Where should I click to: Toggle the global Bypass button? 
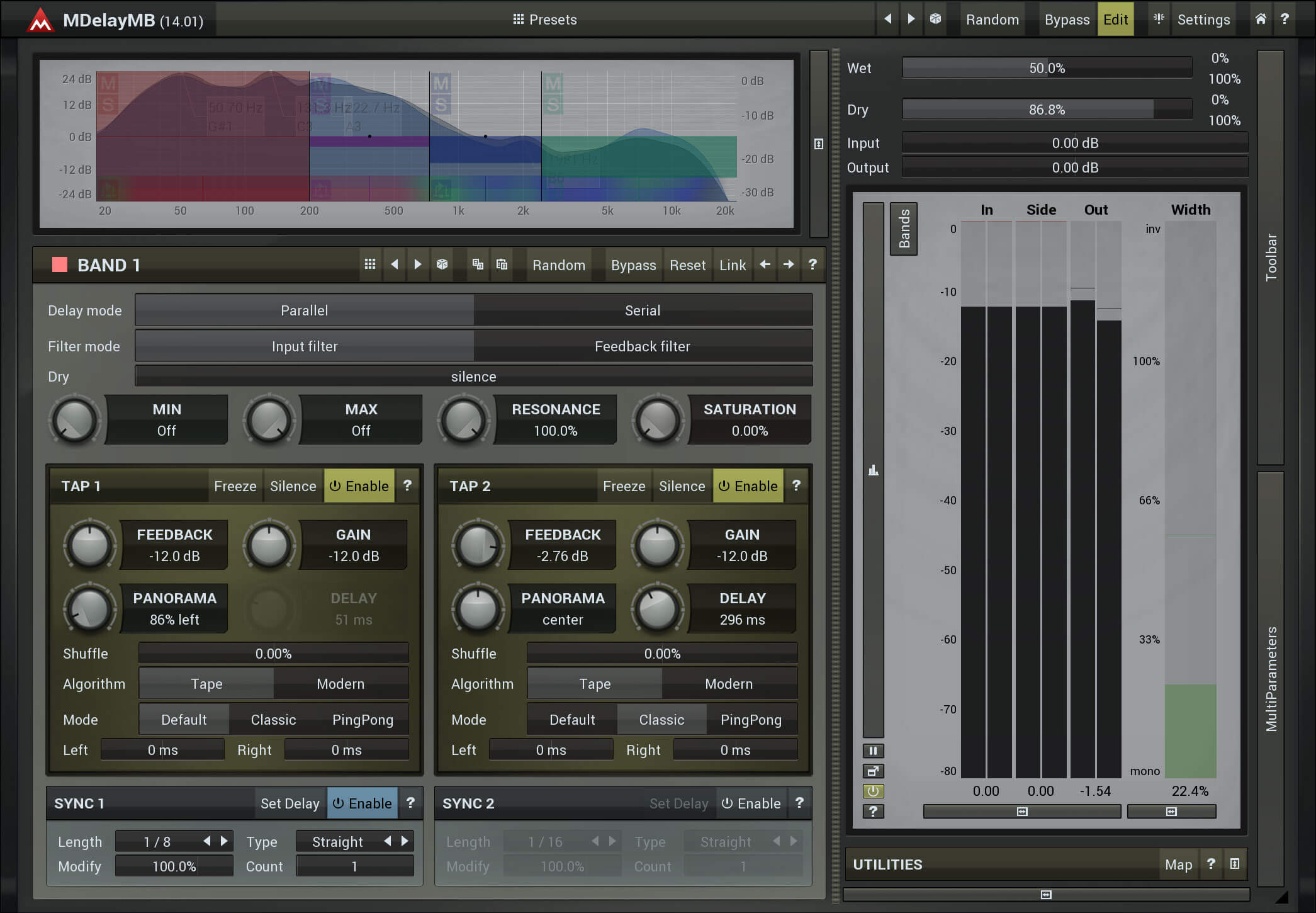1067,20
